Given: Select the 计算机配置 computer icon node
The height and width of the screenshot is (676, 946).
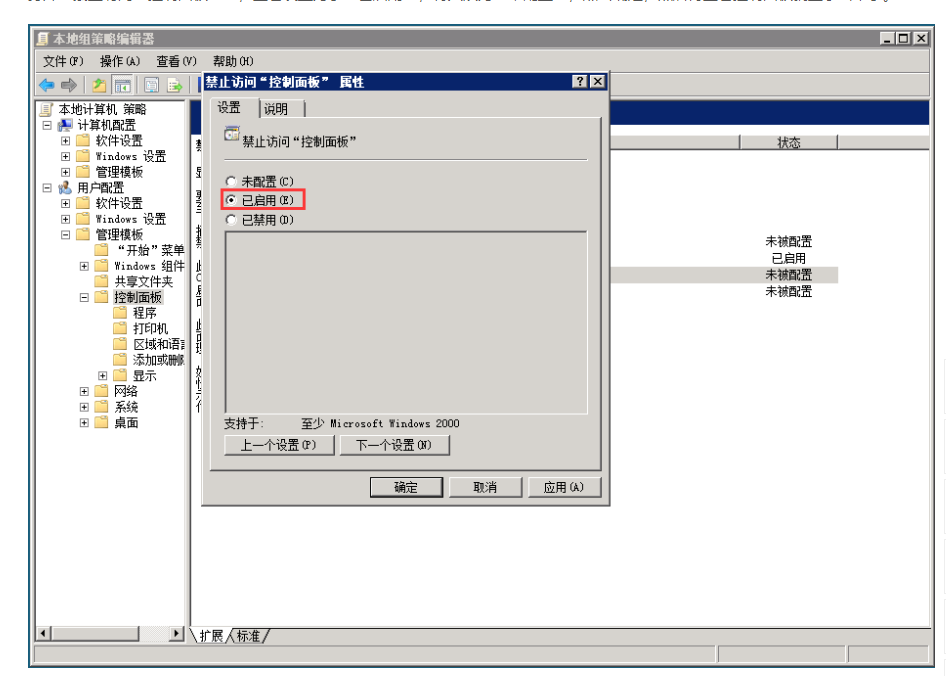Looking at the screenshot, I should (66, 125).
